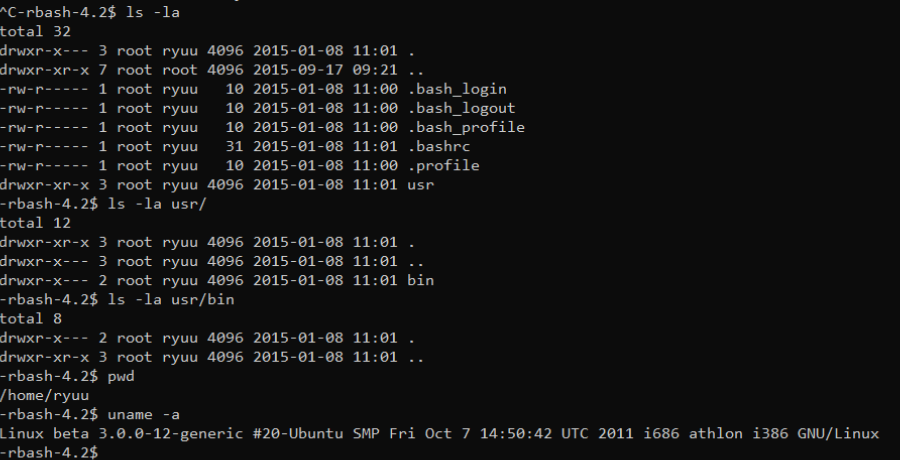Click the empty rbash prompt on last line
Screen dimensions: 900x460
coord(49,453)
